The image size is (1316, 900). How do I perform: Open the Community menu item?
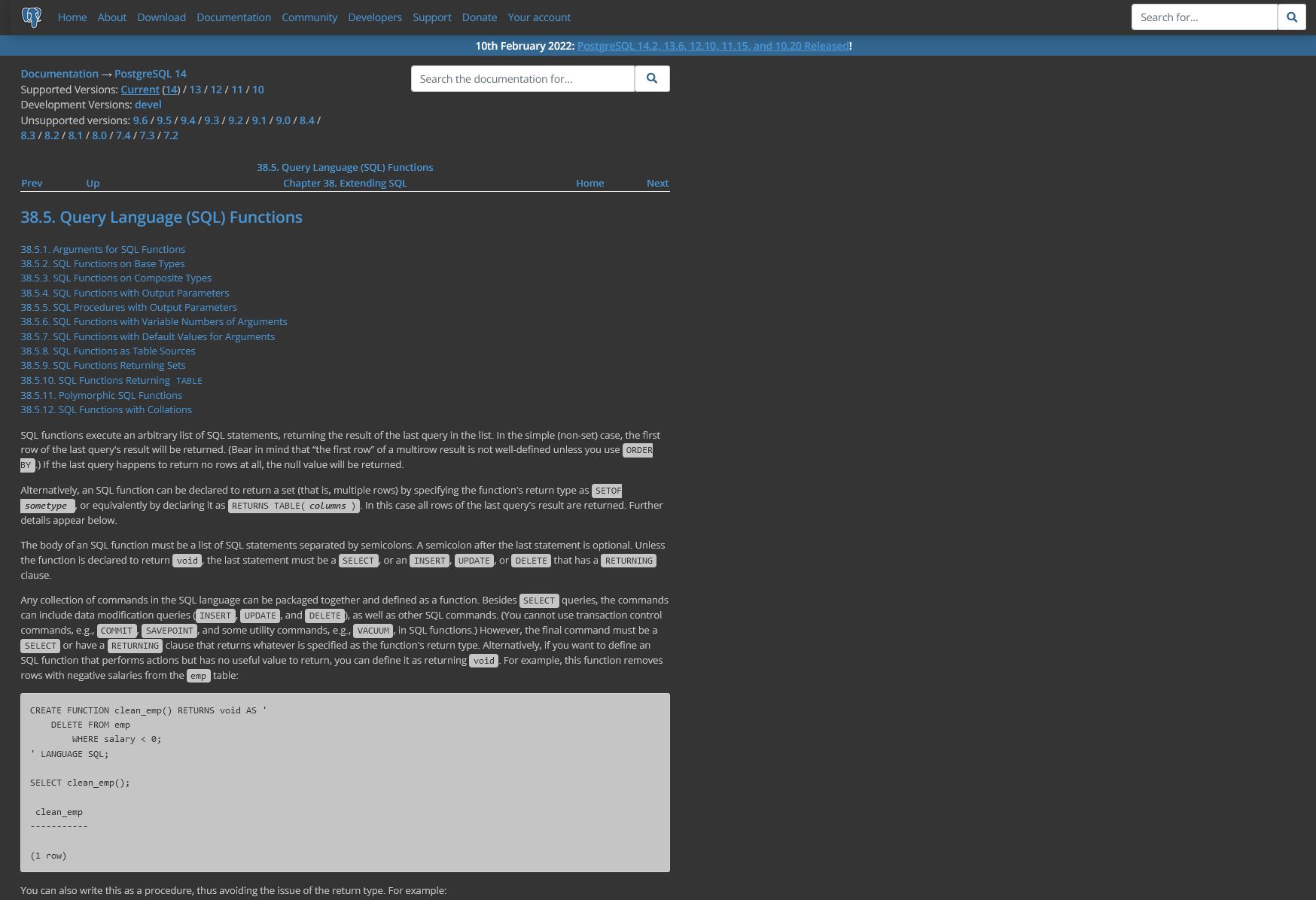[309, 17]
